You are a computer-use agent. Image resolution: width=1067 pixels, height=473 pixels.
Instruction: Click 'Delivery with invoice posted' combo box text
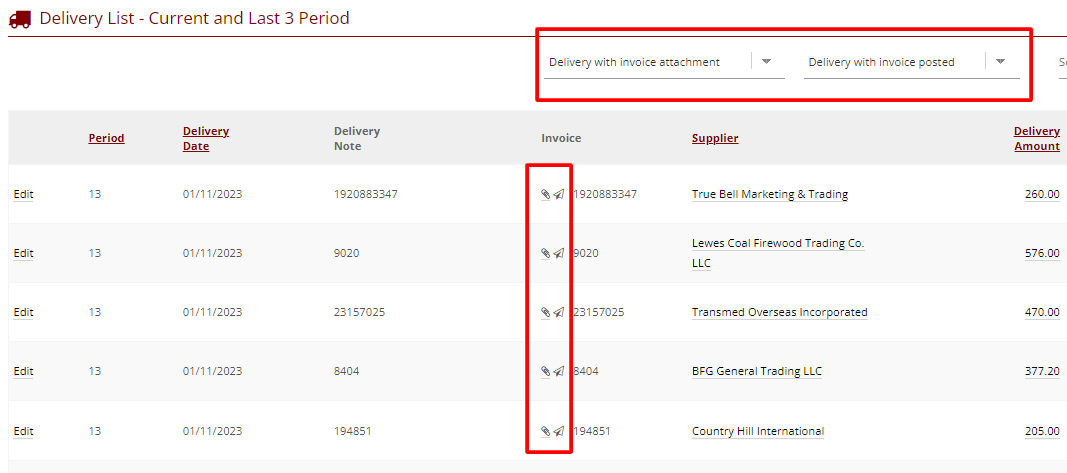coord(881,62)
